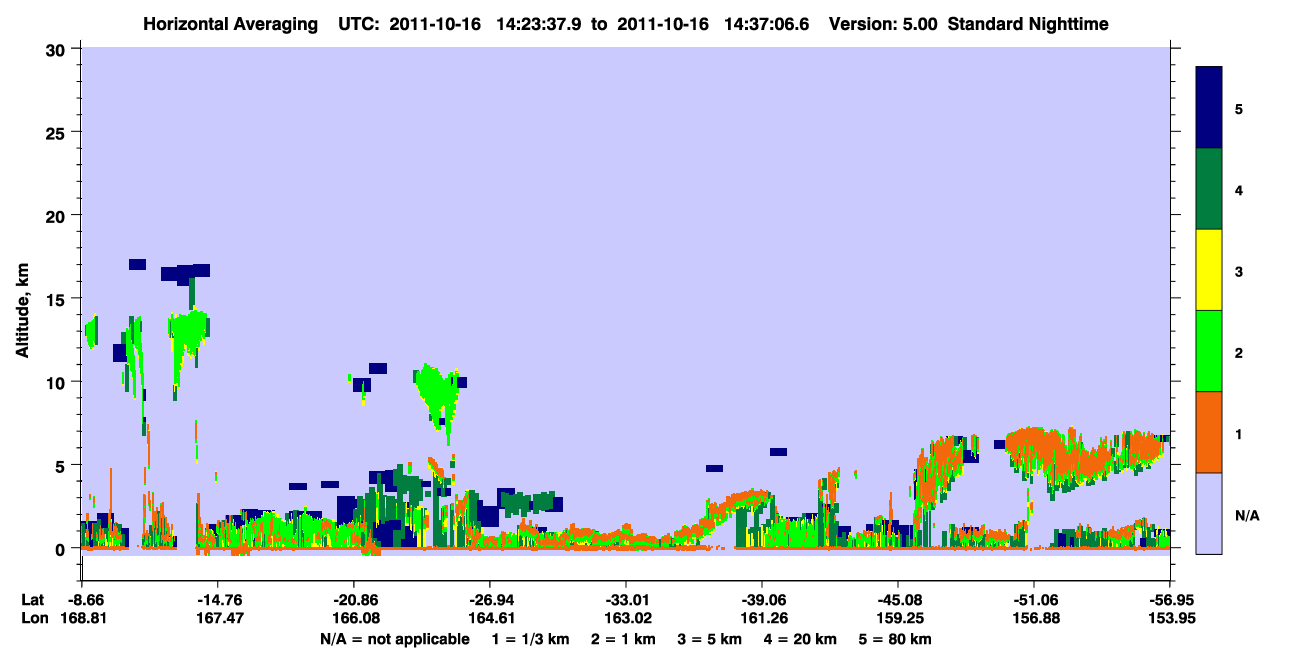Click longitude value '167.47'
The image size is (1300, 667).
point(218,618)
